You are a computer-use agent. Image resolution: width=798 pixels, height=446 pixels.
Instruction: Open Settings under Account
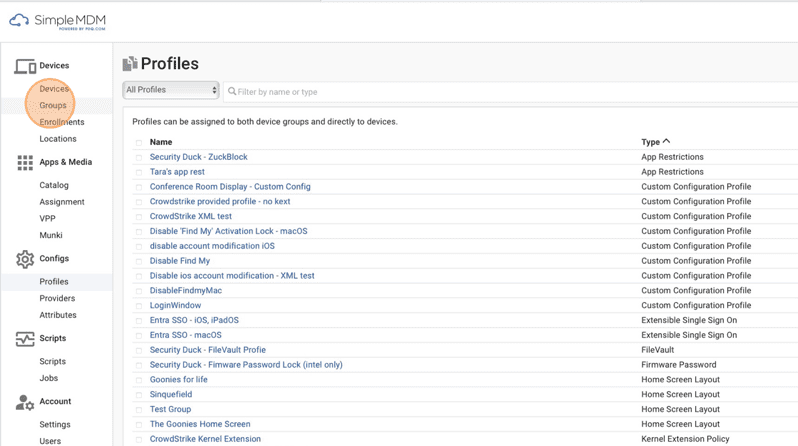tap(55, 425)
